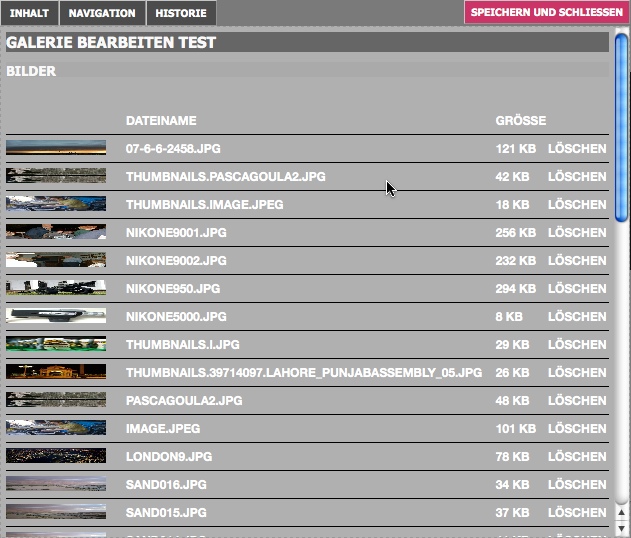Click the blue vertical scrollbar handle

(x=621, y=125)
